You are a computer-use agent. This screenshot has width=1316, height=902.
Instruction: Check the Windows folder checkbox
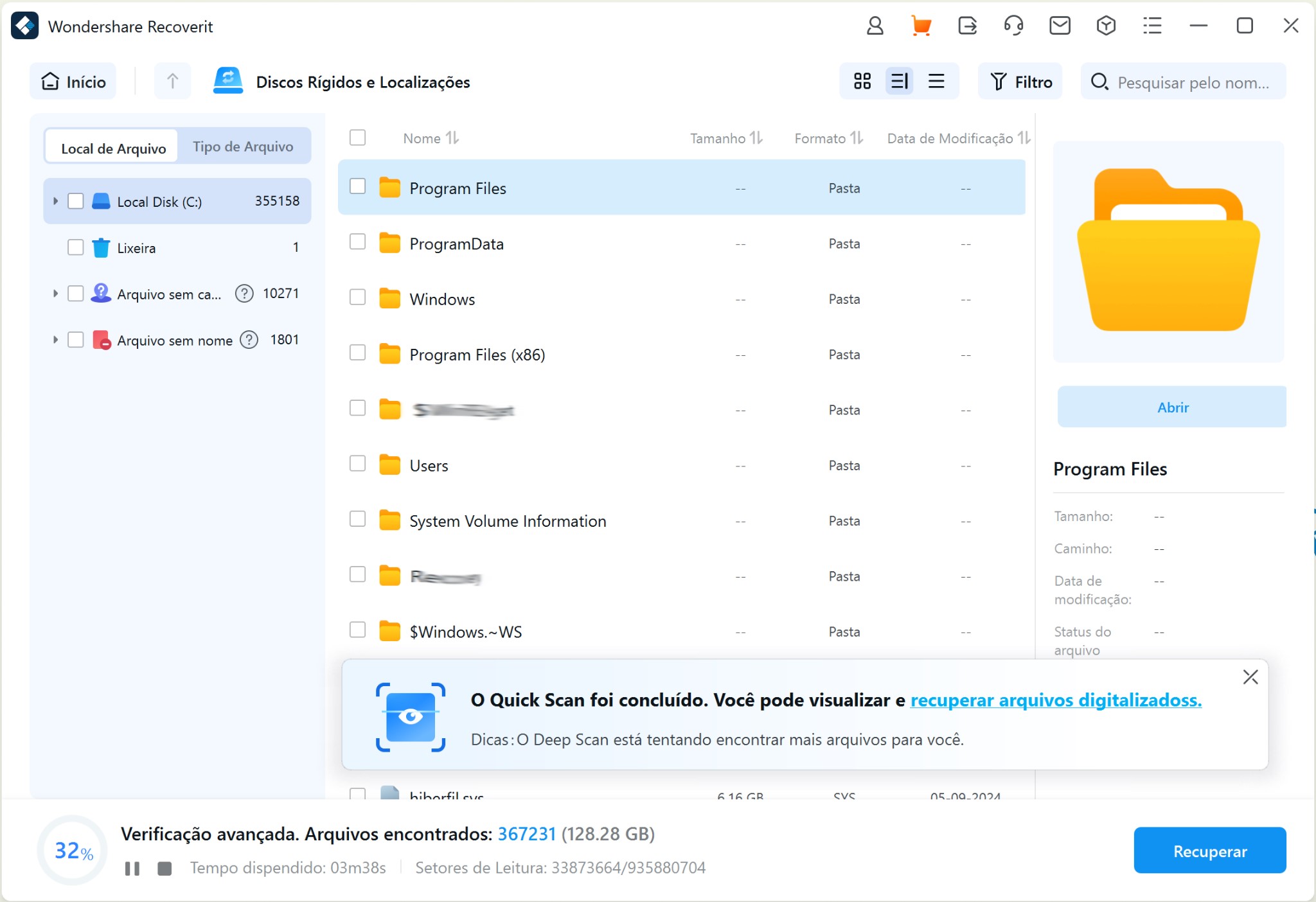coord(357,297)
